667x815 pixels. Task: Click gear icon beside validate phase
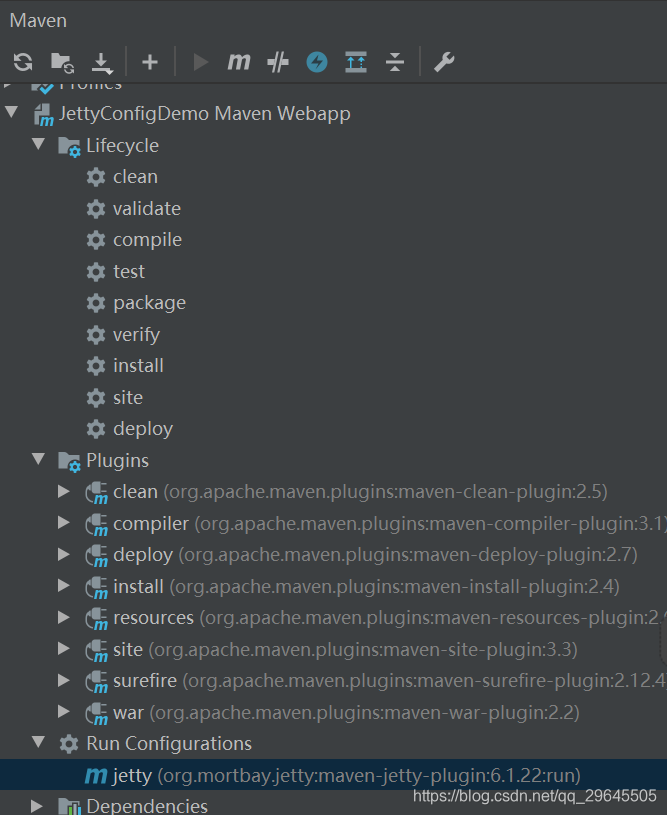[96, 209]
